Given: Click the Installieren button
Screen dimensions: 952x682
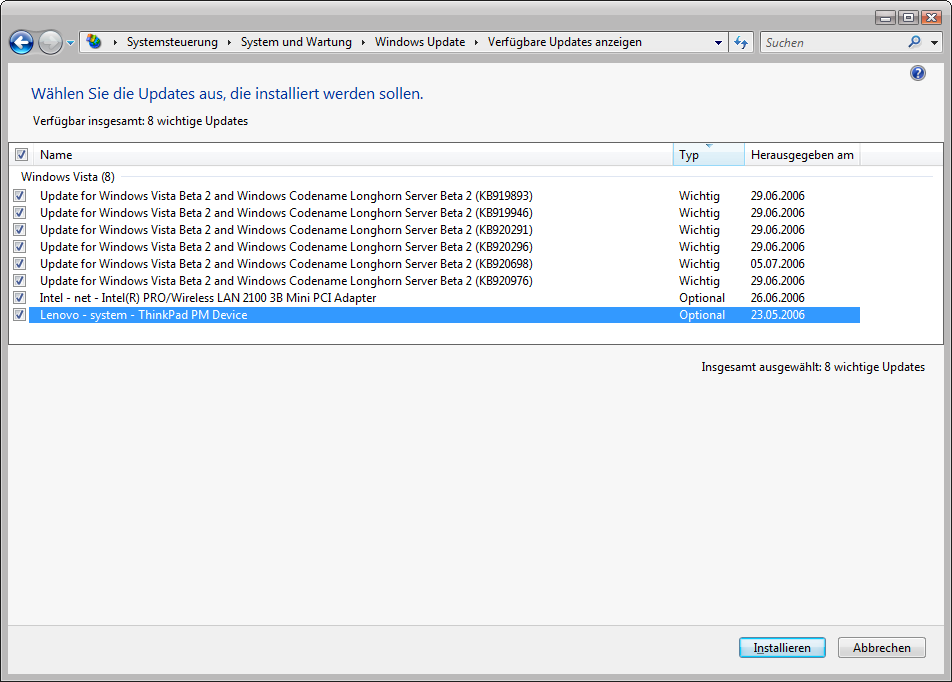Looking at the screenshot, I should click(x=782, y=648).
